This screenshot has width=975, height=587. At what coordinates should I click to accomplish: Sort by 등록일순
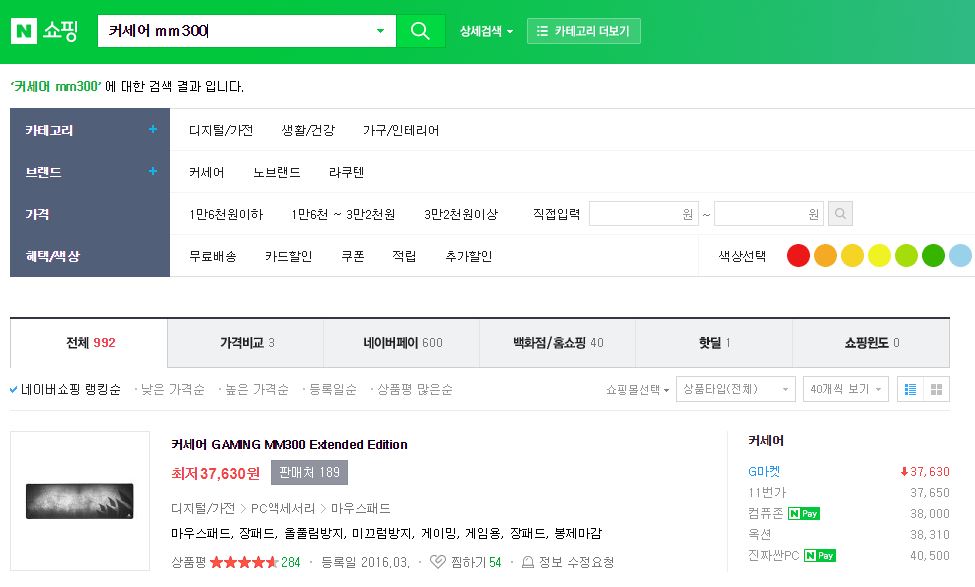333,389
